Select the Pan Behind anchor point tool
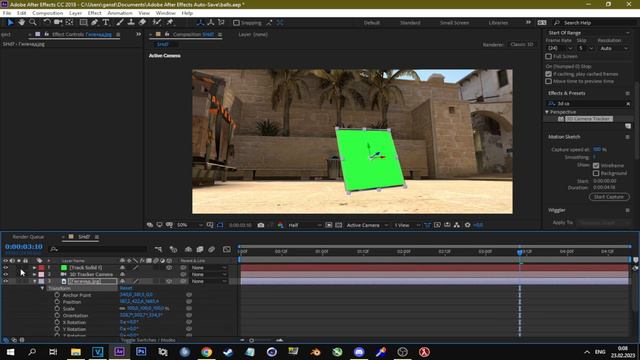The image size is (640, 360). point(69,22)
